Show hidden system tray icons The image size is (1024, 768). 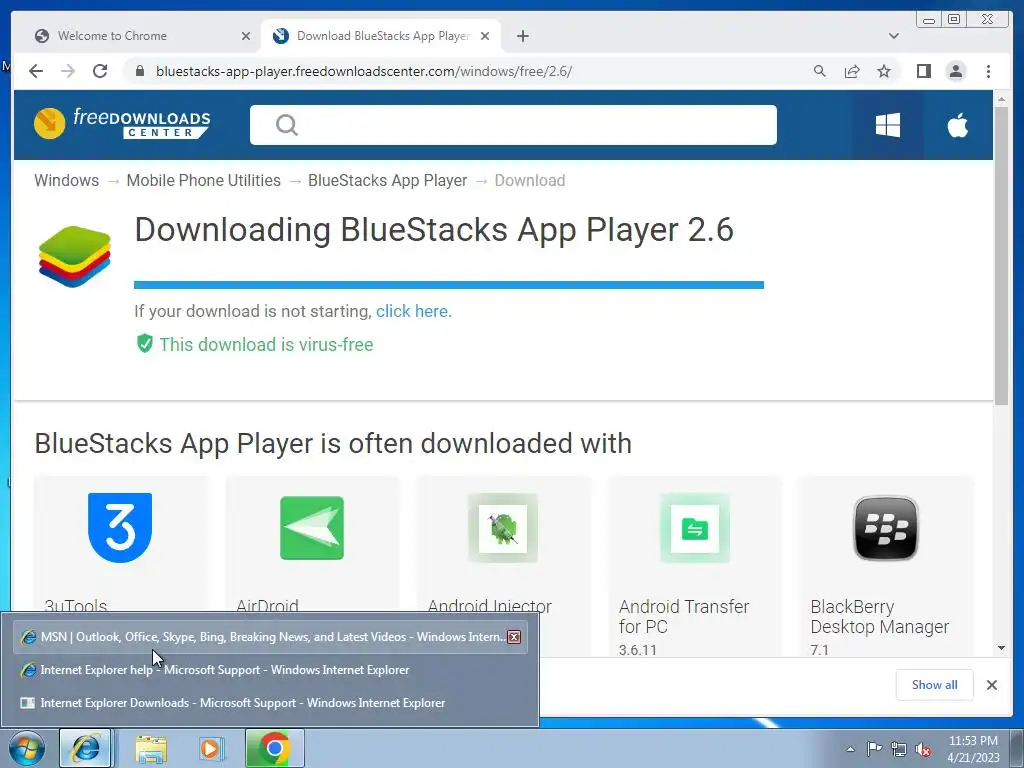850,749
